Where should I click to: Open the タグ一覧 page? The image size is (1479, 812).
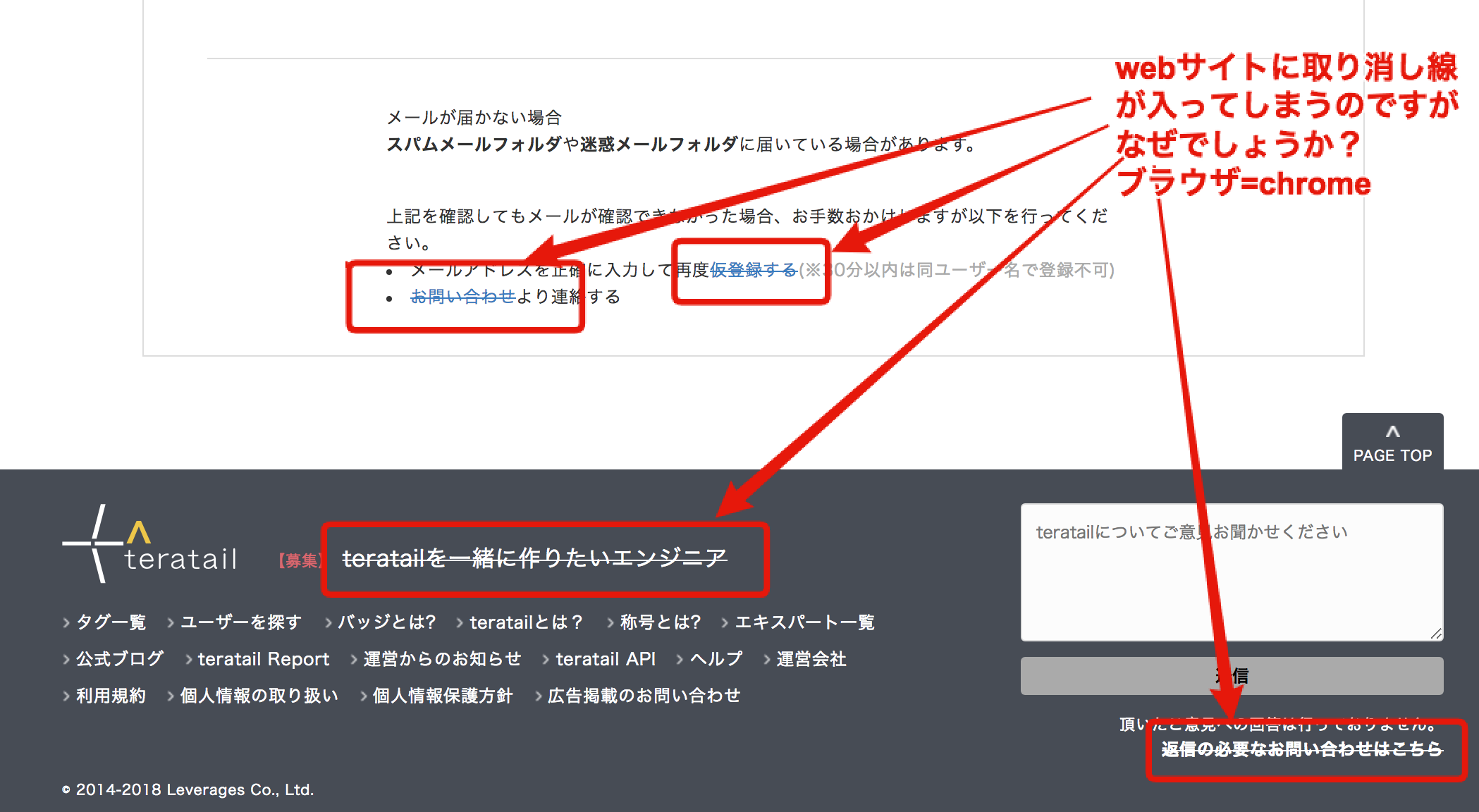(113, 622)
